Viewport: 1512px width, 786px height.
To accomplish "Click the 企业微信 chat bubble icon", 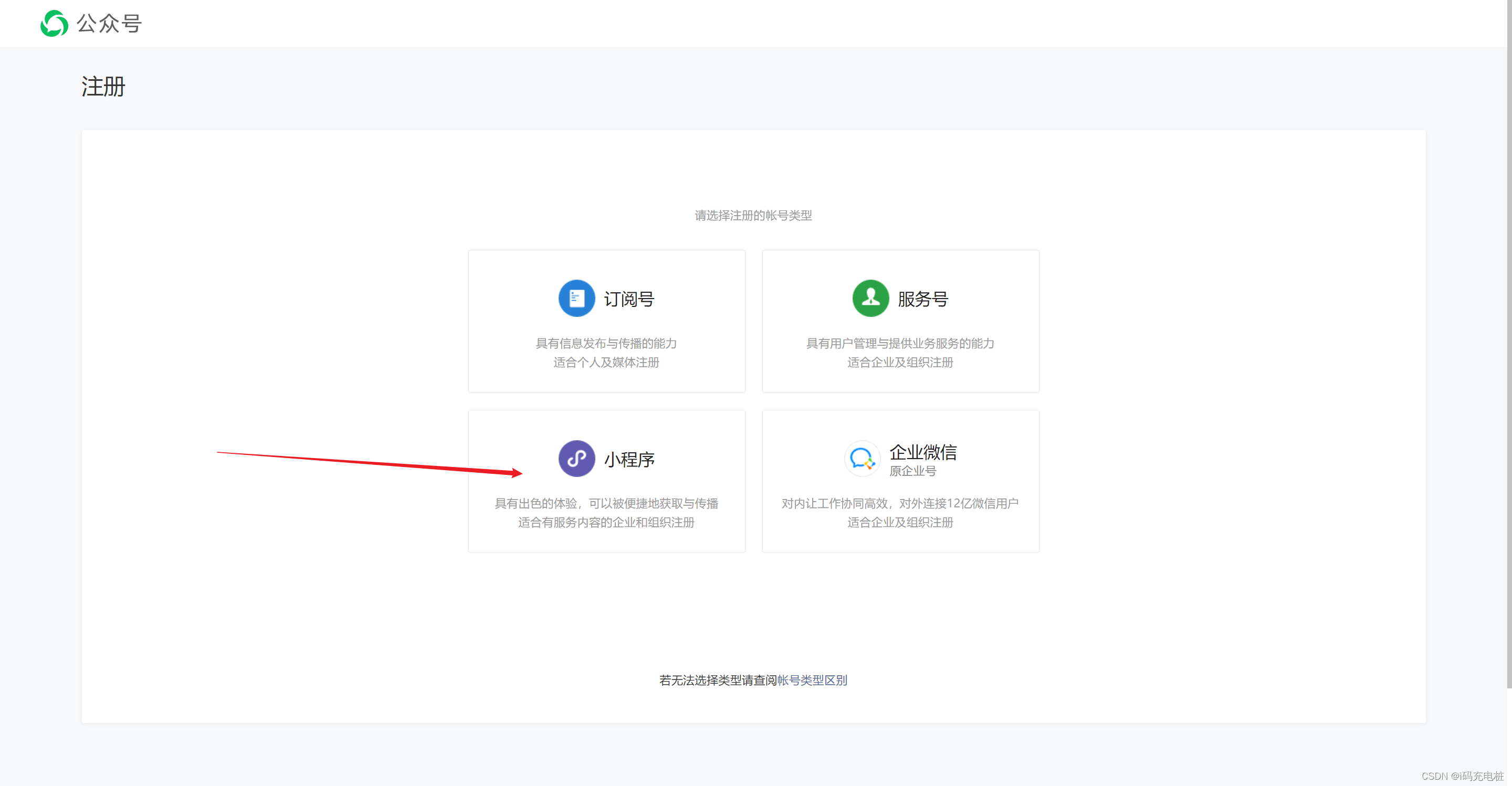I will pos(862,458).
